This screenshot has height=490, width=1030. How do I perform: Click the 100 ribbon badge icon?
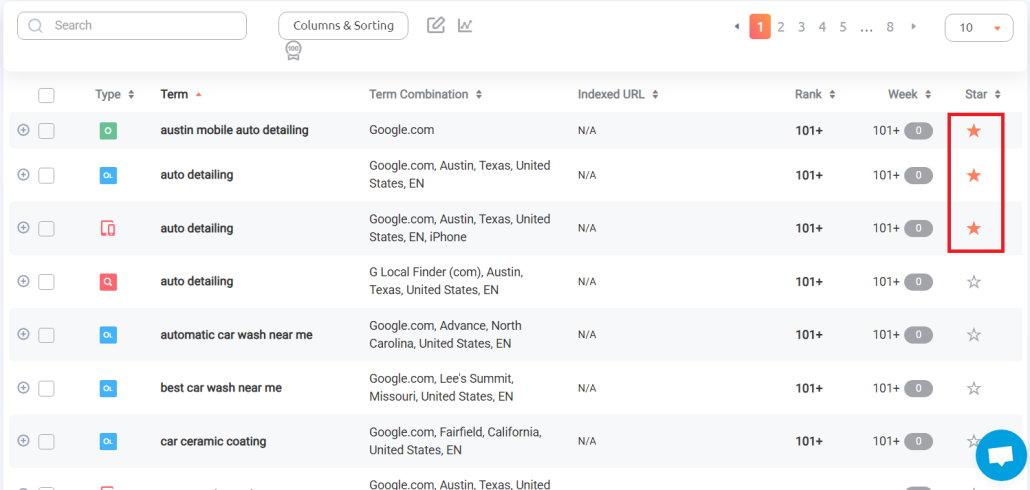coord(293,51)
